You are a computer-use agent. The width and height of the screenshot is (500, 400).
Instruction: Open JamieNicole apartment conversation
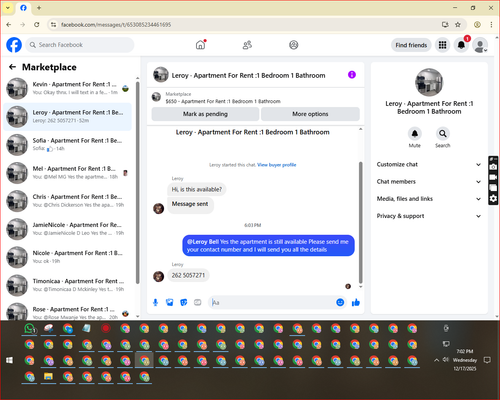(68, 229)
